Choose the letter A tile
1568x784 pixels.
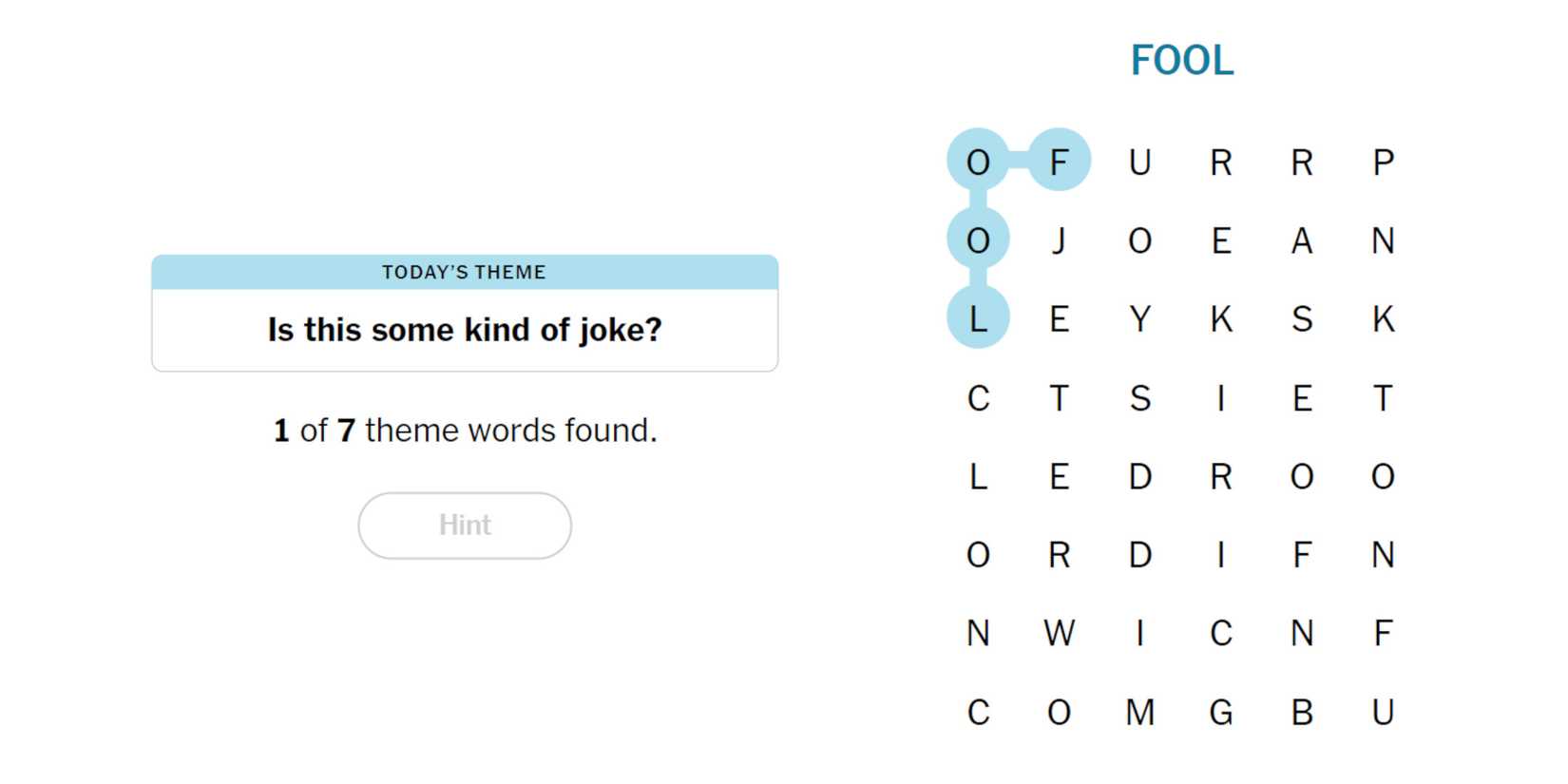coord(1302,240)
